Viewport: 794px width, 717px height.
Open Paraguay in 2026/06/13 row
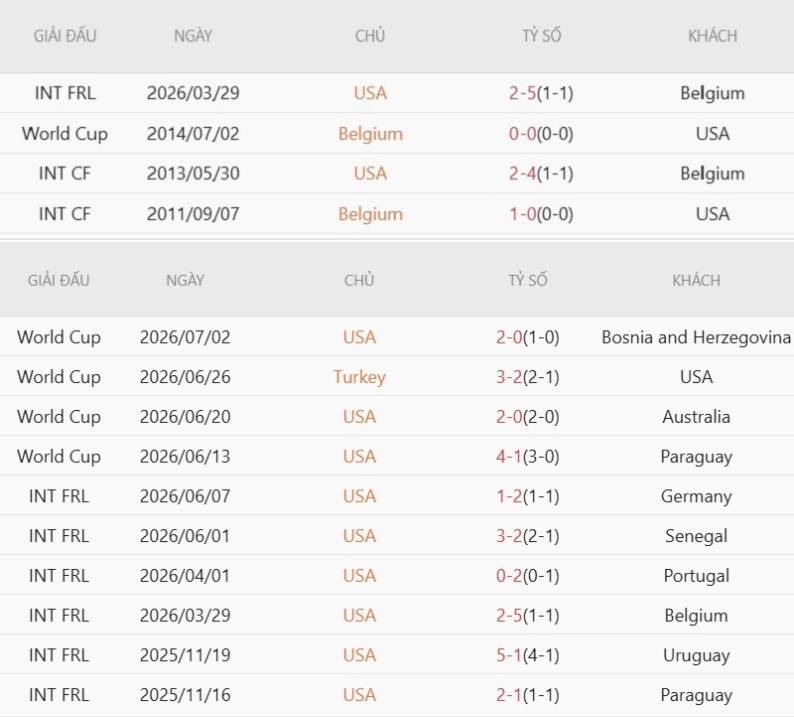pyautogui.click(x=696, y=456)
